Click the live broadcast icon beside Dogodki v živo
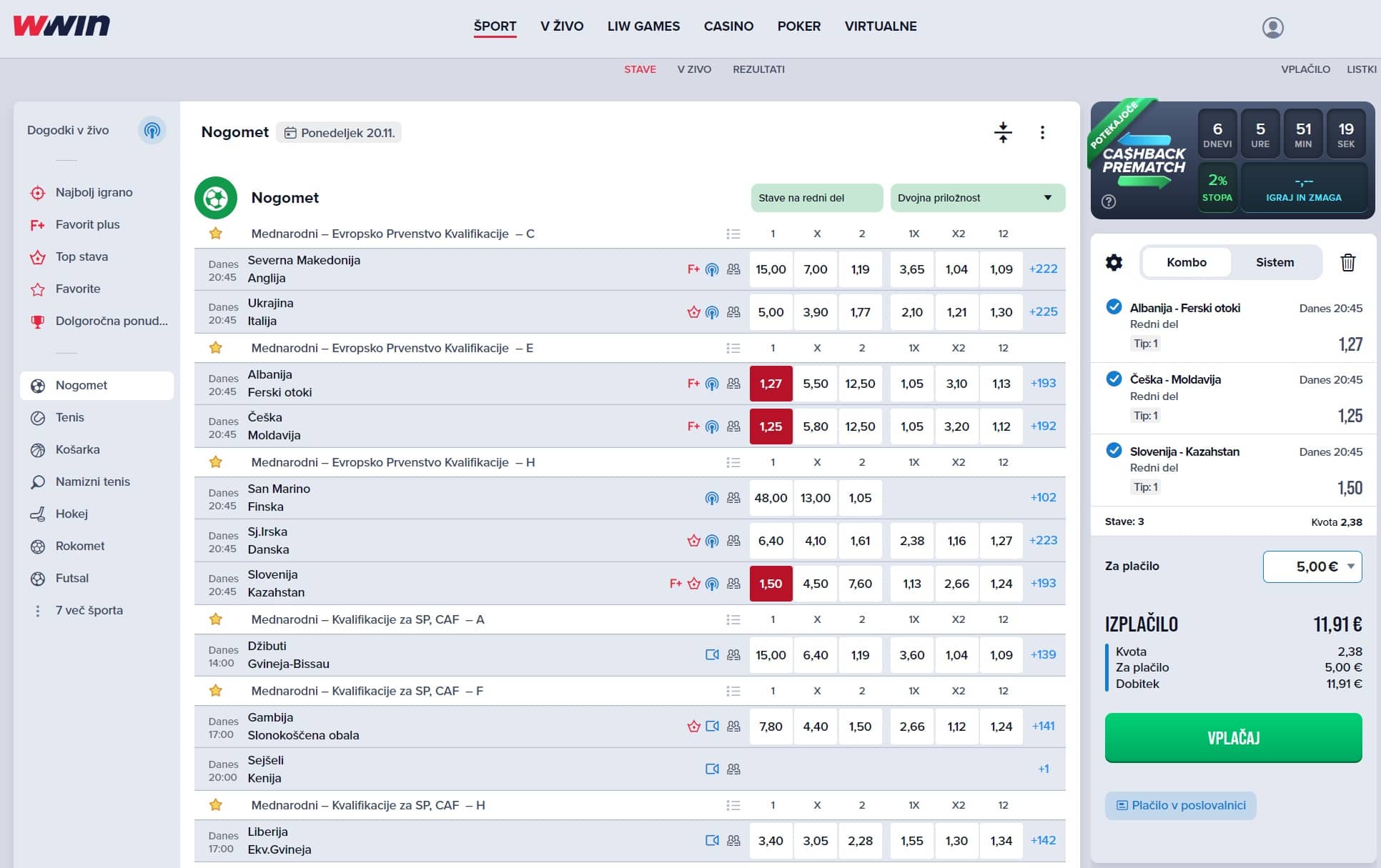The height and width of the screenshot is (868, 1381). (x=152, y=130)
